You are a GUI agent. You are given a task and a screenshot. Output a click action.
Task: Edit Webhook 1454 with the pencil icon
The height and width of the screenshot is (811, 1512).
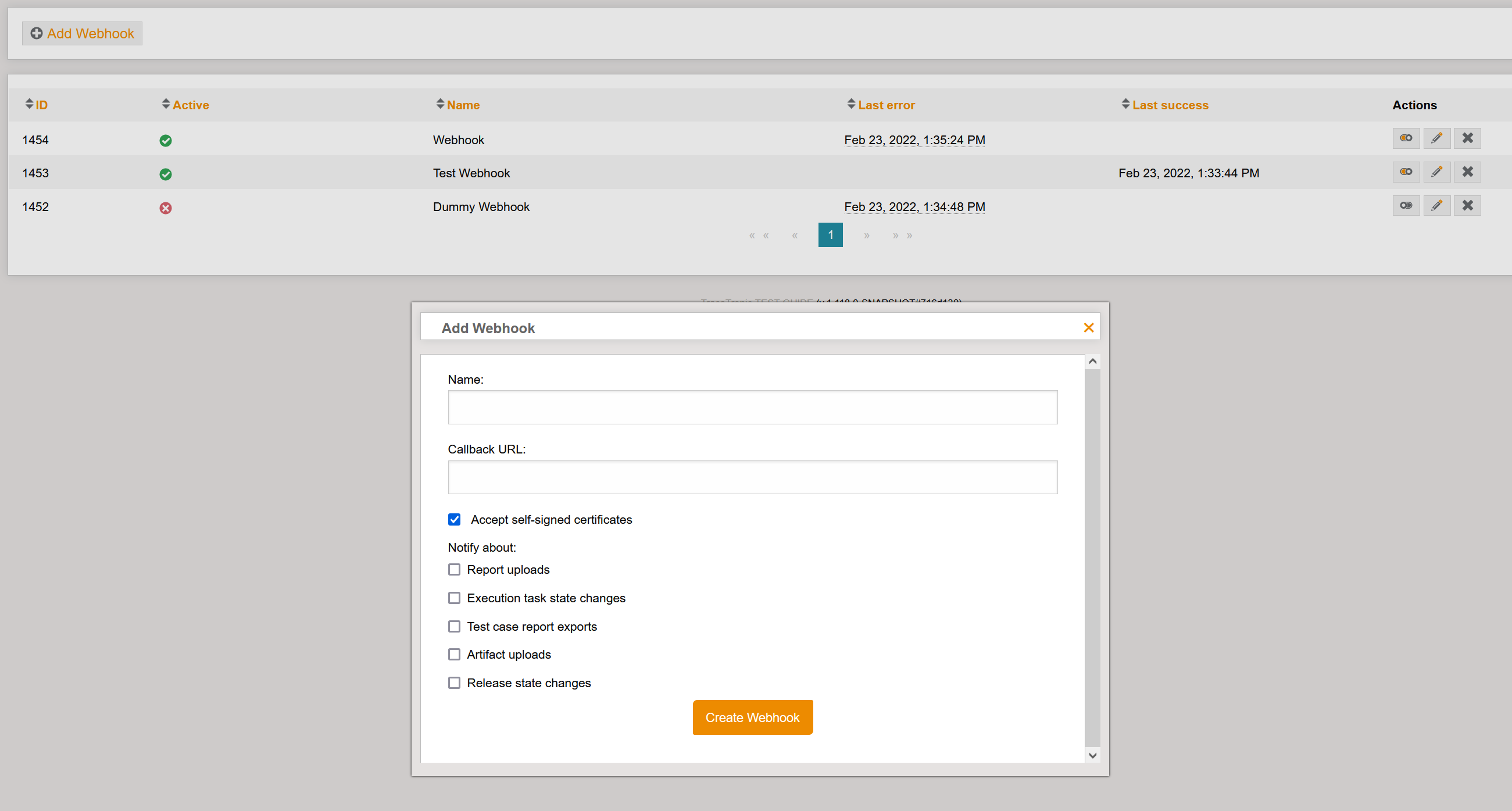coord(1437,138)
